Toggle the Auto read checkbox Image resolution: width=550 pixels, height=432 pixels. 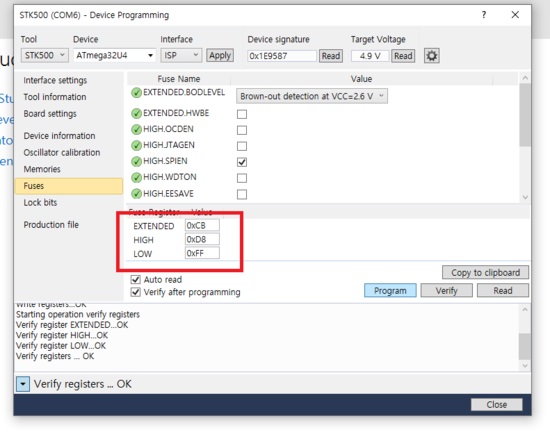pyautogui.click(x=135, y=279)
